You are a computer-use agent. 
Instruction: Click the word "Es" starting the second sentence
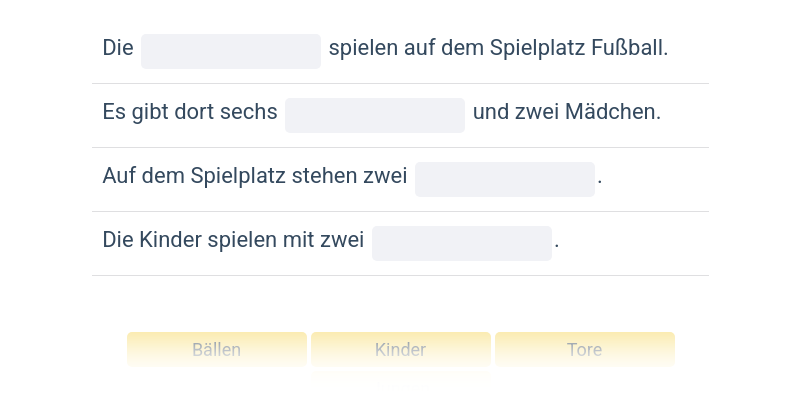pyautogui.click(x=113, y=112)
